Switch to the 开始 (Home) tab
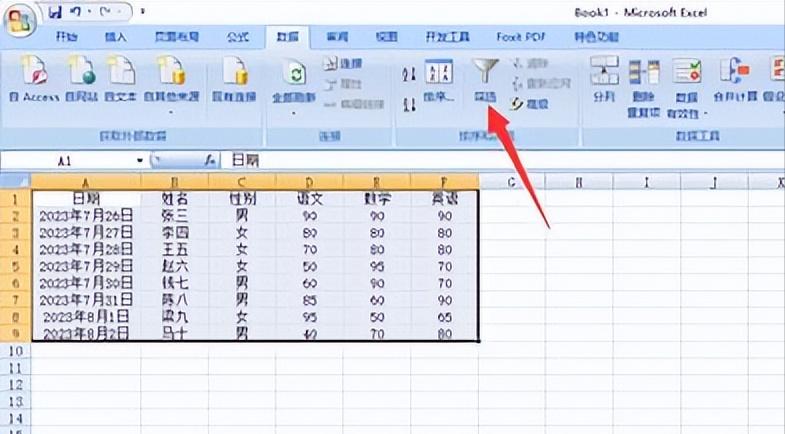This screenshot has width=785, height=434. (67, 37)
